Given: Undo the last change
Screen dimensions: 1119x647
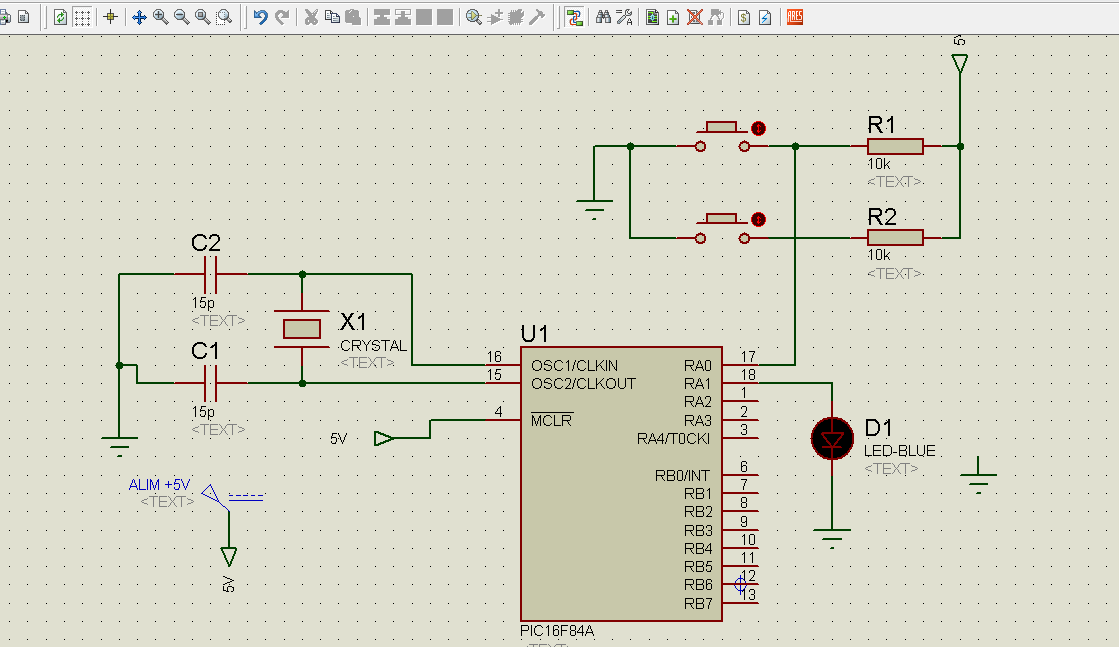Looking at the screenshot, I should [x=260, y=17].
